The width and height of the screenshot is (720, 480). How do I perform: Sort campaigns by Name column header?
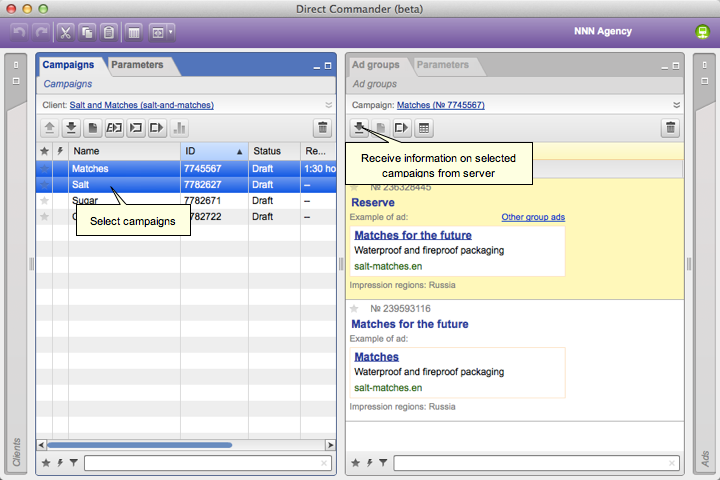pyautogui.click(x=124, y=151)
